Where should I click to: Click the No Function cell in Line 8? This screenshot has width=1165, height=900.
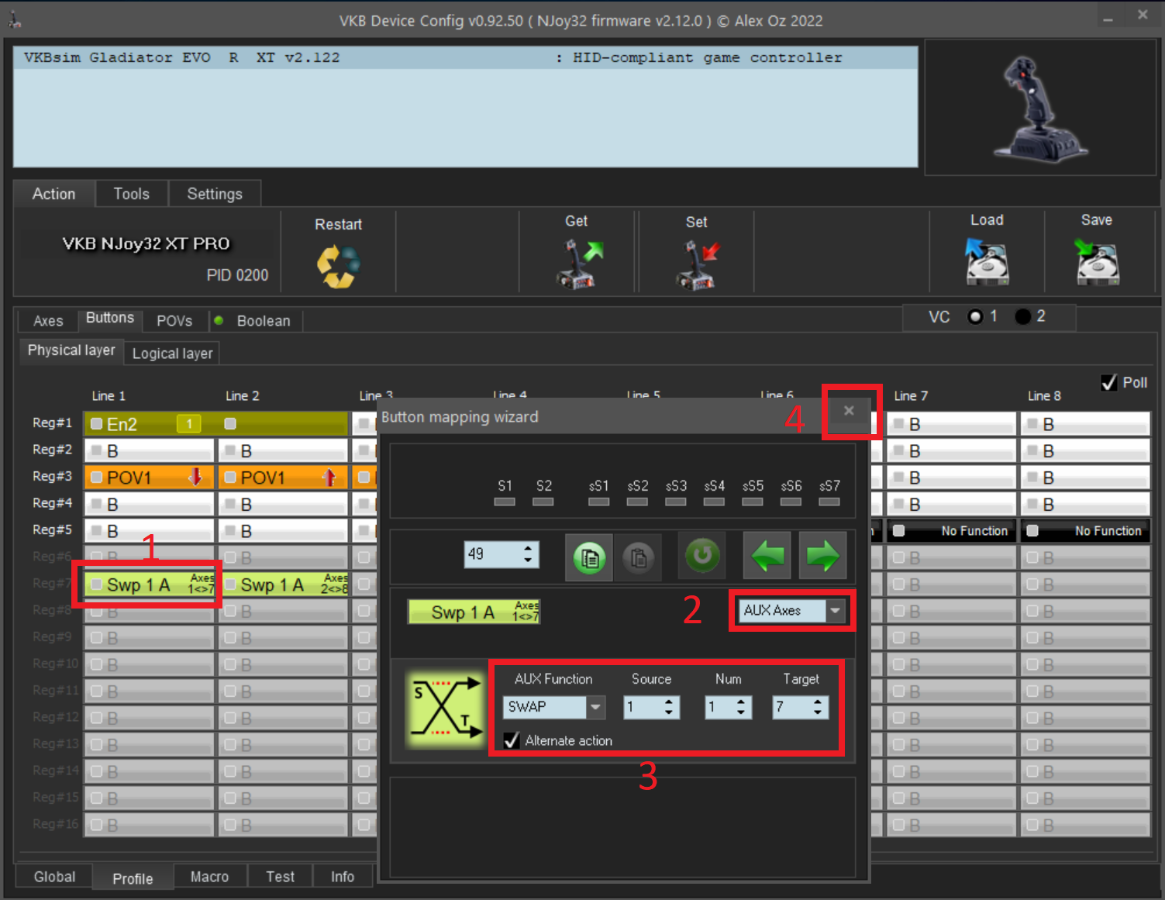point(1086,531)
